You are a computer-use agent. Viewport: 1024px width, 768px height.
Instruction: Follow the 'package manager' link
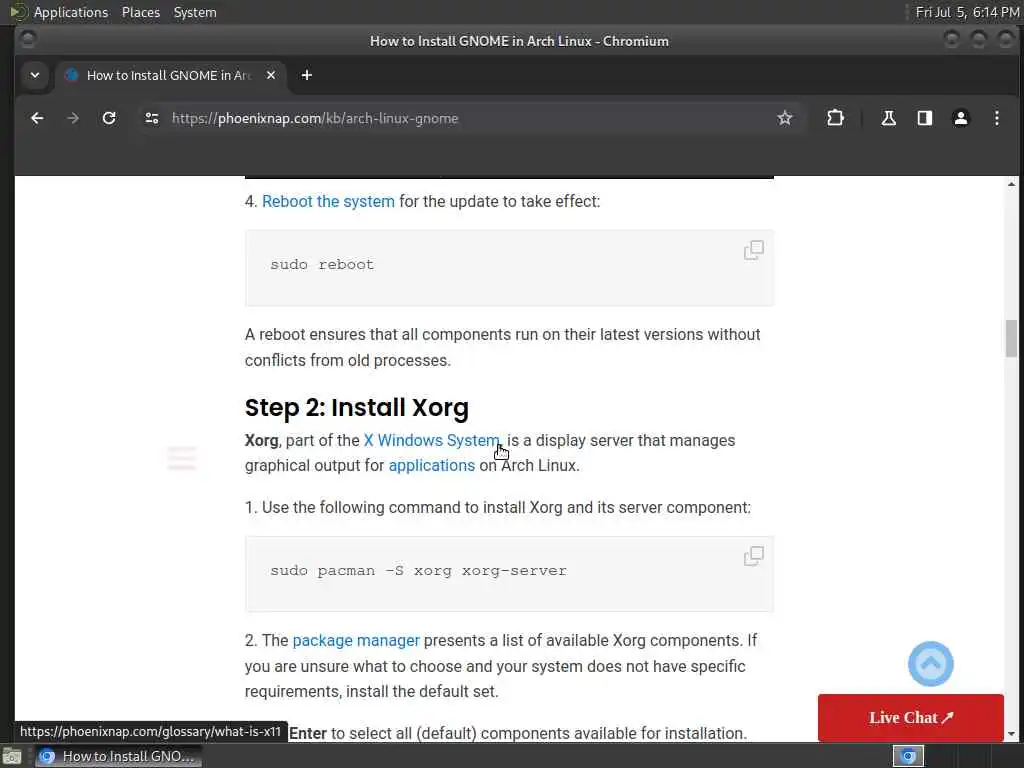356,641
